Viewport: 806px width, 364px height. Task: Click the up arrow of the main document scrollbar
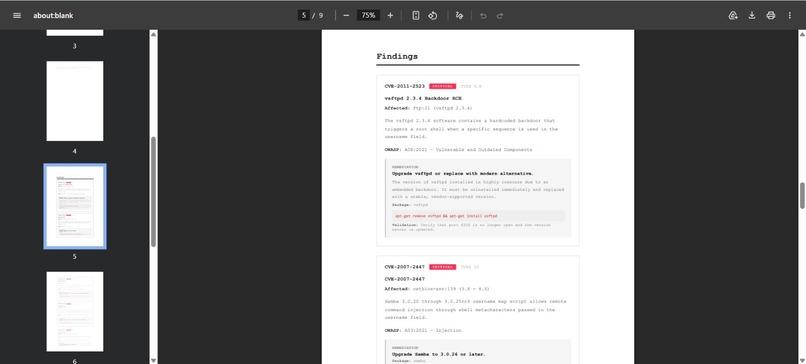(802, 34)
